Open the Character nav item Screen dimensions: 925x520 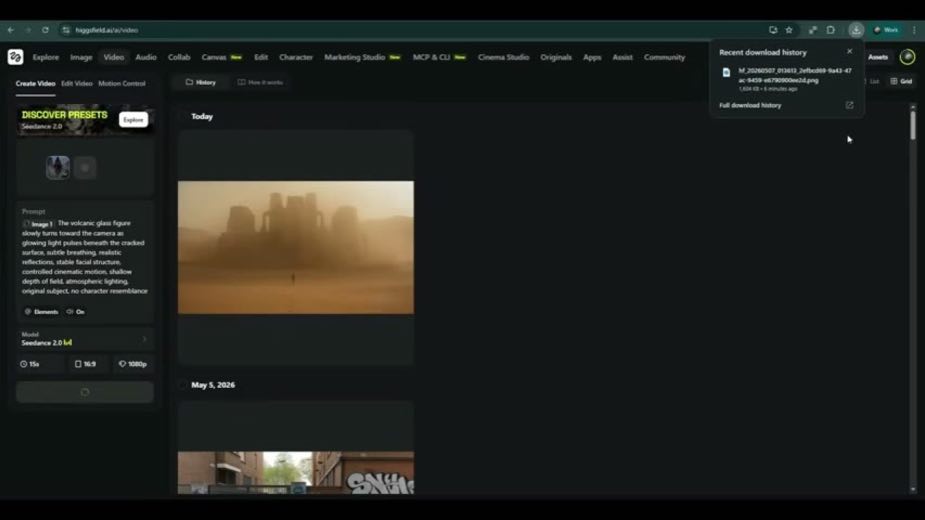[296, 57]
